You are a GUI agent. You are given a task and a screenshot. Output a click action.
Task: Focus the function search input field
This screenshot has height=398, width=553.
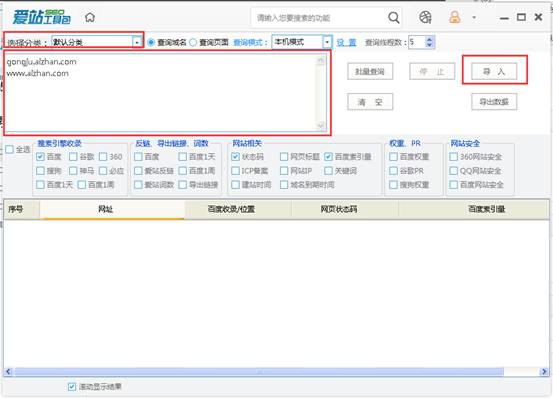(319, 18)
